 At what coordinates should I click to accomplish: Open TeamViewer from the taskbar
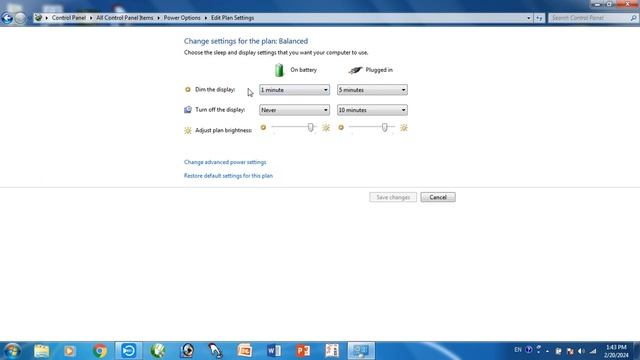pos(129,351)
